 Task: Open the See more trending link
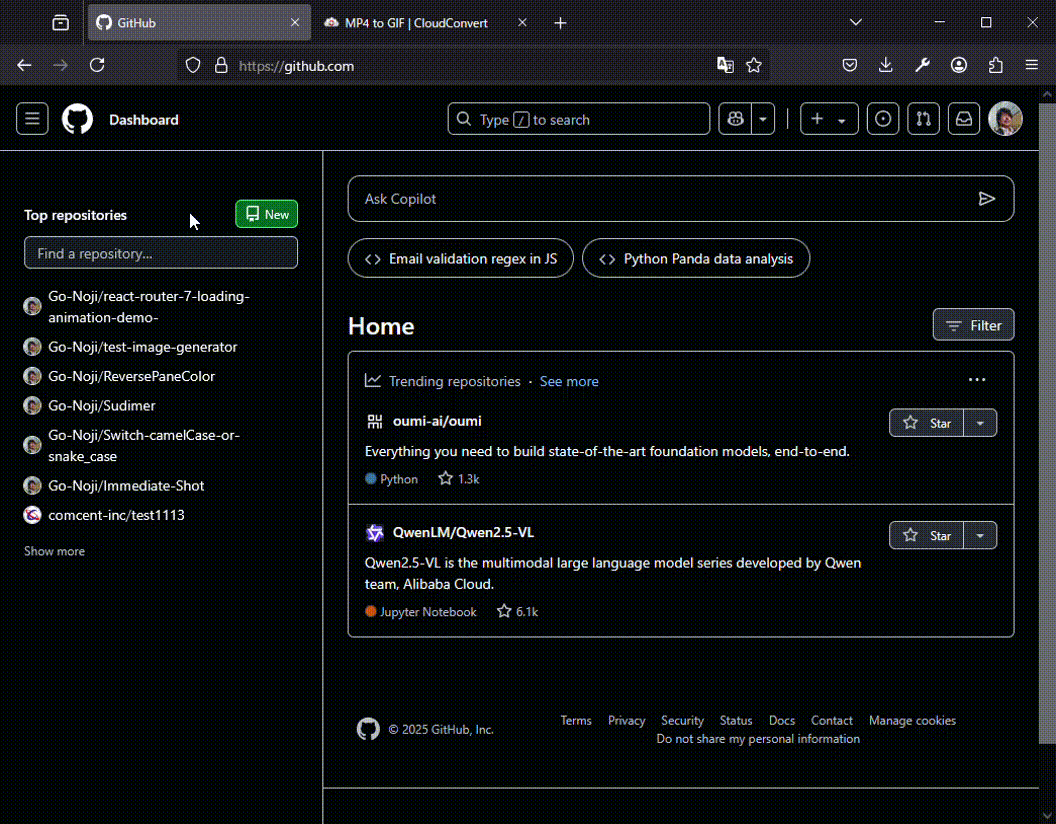click(569, 381)
